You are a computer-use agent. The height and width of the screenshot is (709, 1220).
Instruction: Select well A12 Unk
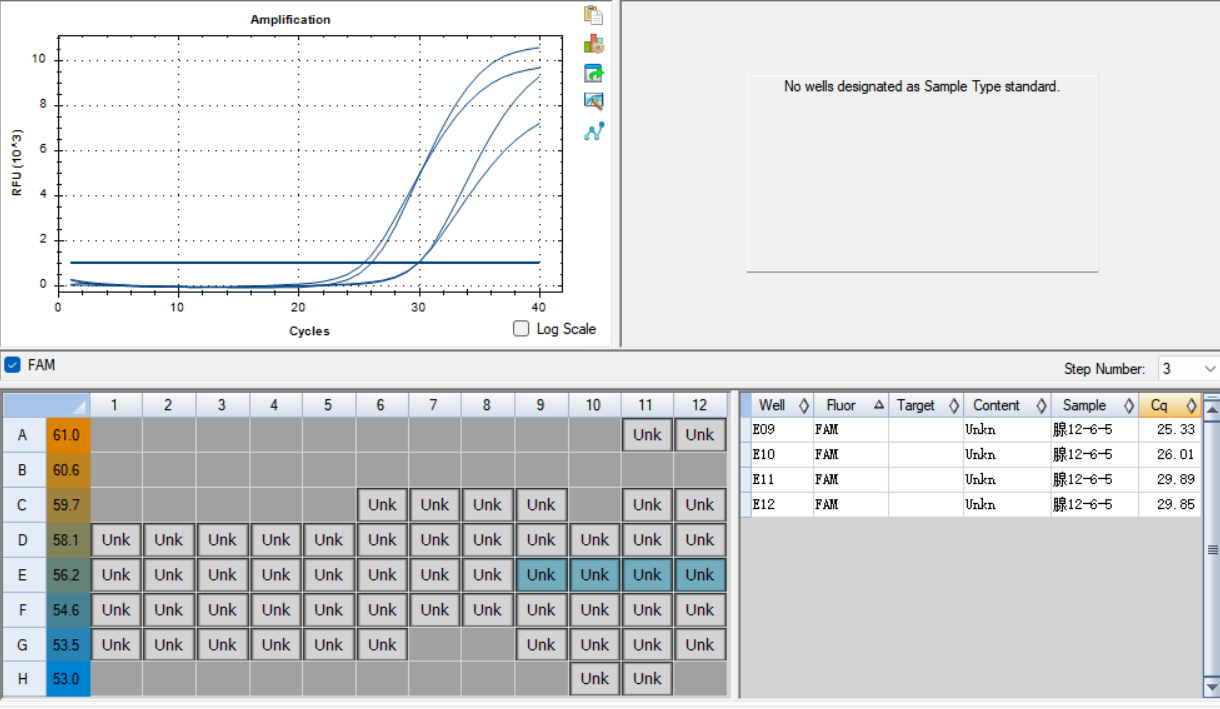[700, 435]
